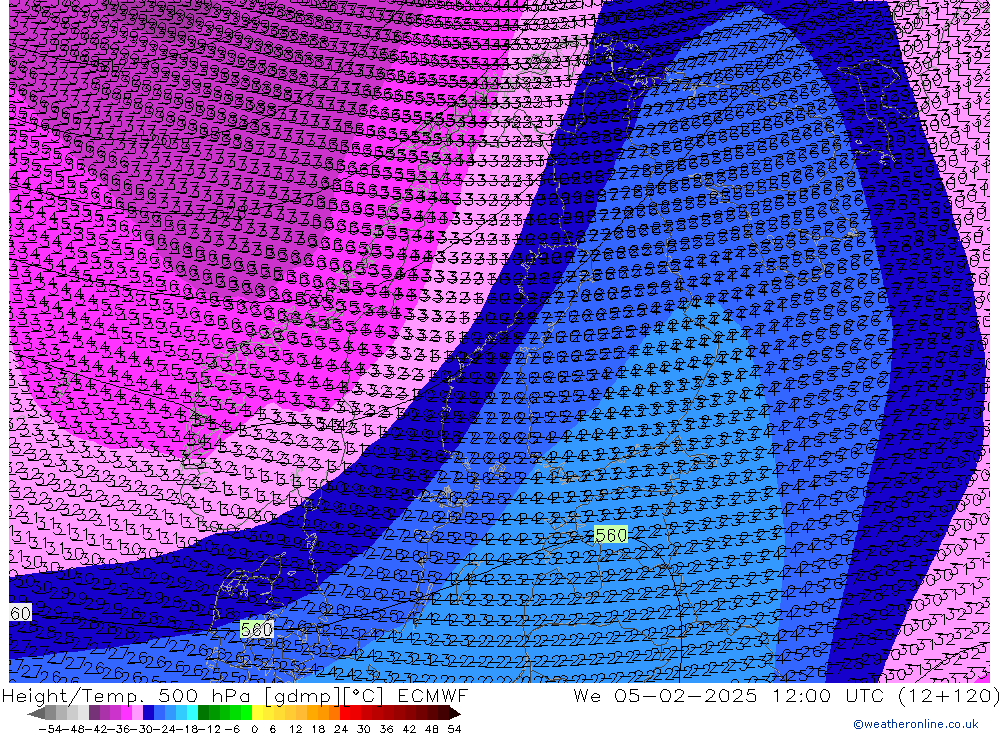This screenshot has width=1000, height=733.
Task: Click the 560 contour label near the map center
Action: coord(611,535)
